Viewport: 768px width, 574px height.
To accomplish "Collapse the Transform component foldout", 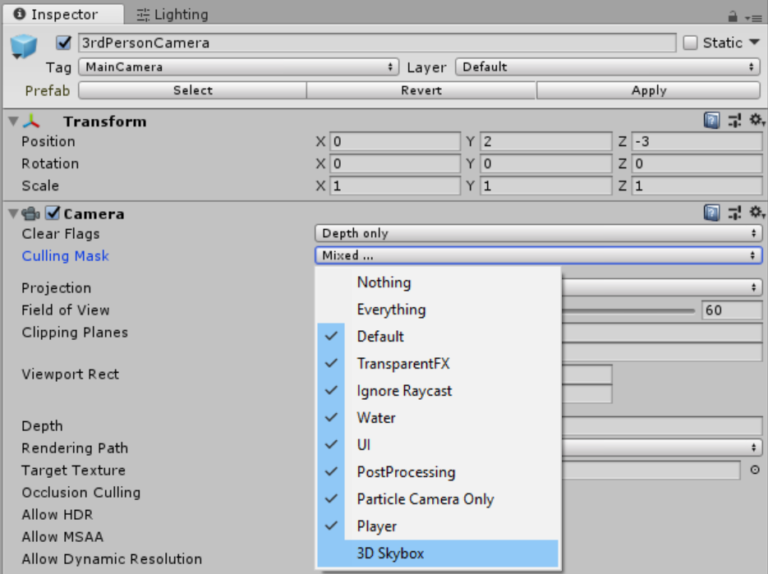I will (x=13, y=121).
